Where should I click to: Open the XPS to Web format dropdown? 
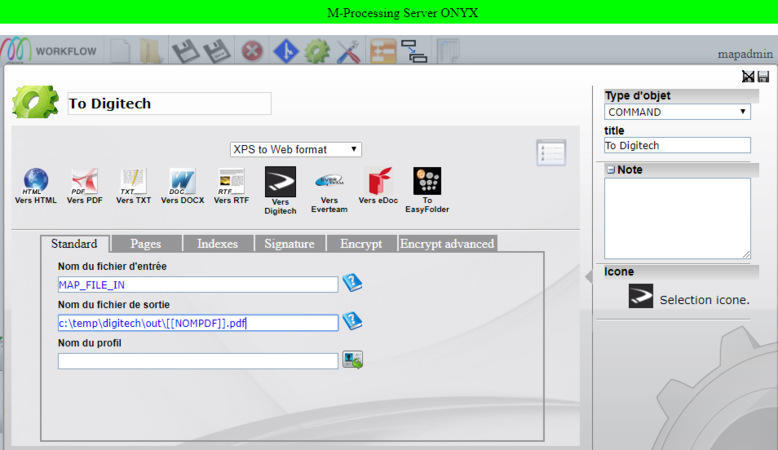pos(296,149)
